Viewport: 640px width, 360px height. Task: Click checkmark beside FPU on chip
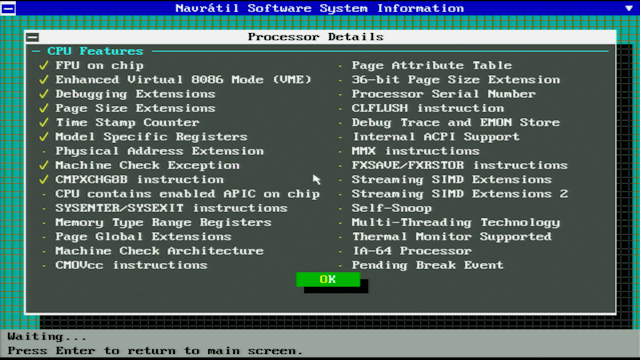pyautogui.click(x=44, y=65)
